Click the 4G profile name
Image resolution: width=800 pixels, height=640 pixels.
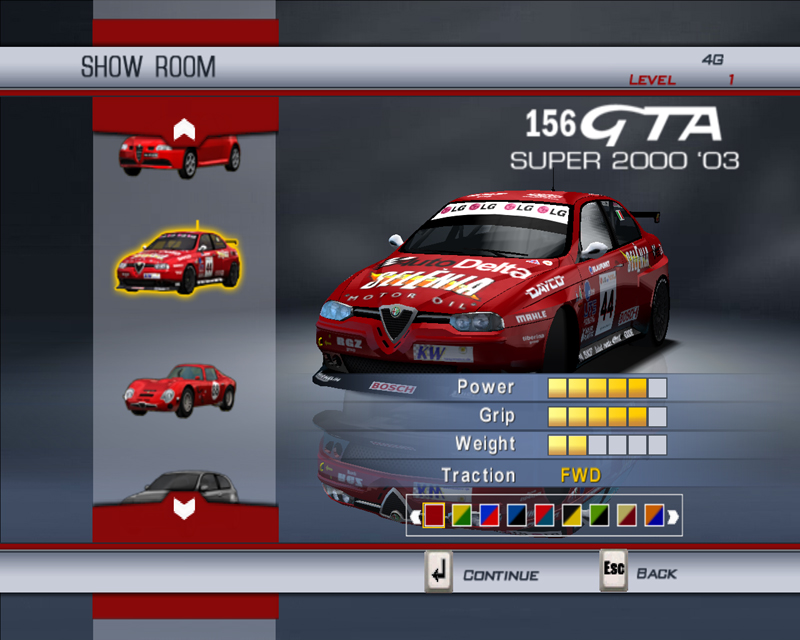[713, 60]
